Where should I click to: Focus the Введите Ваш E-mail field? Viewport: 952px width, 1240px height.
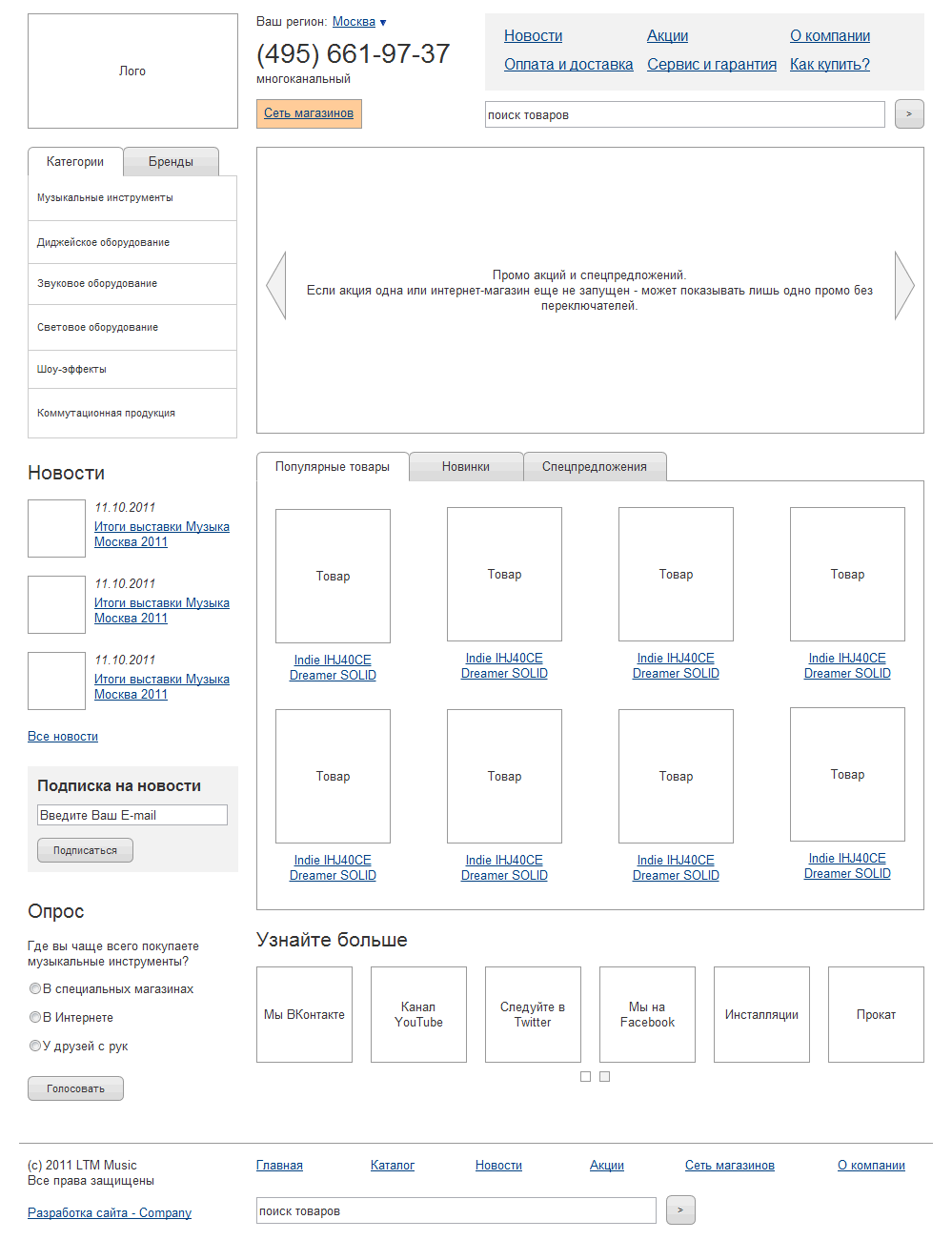[132, 815]
